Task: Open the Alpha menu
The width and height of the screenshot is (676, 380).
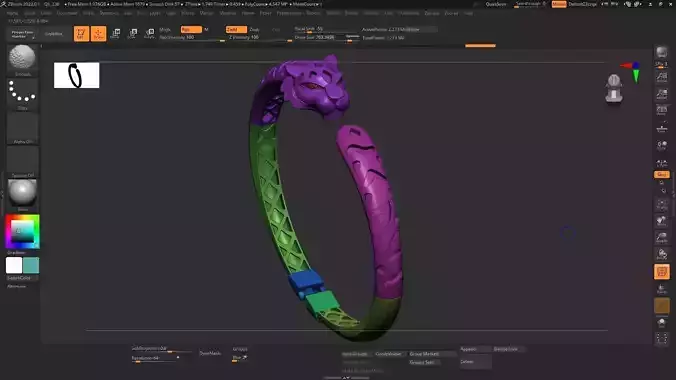Action: coord(13,13)
